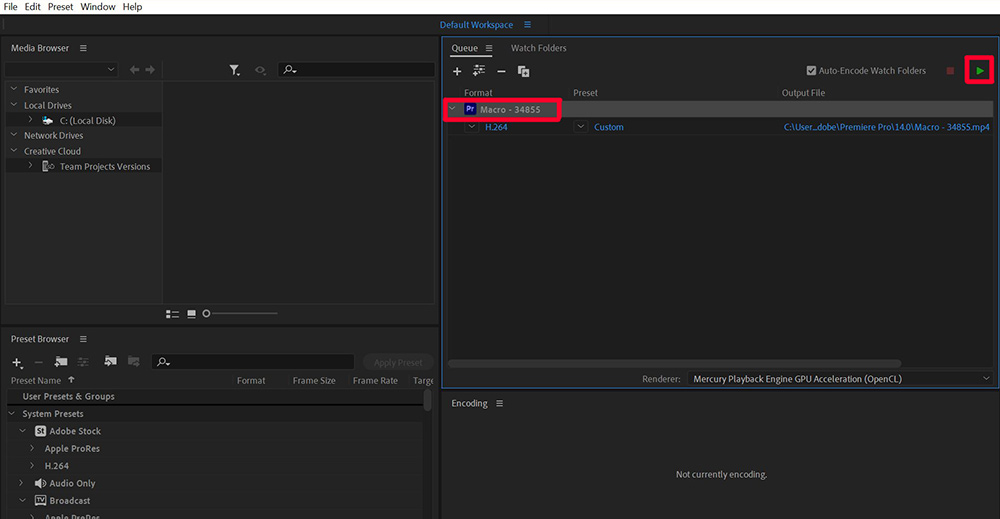Screen dimensions: 1000x519
Task: Collapse the Network Drives section
Action: [x=14, y=135]
